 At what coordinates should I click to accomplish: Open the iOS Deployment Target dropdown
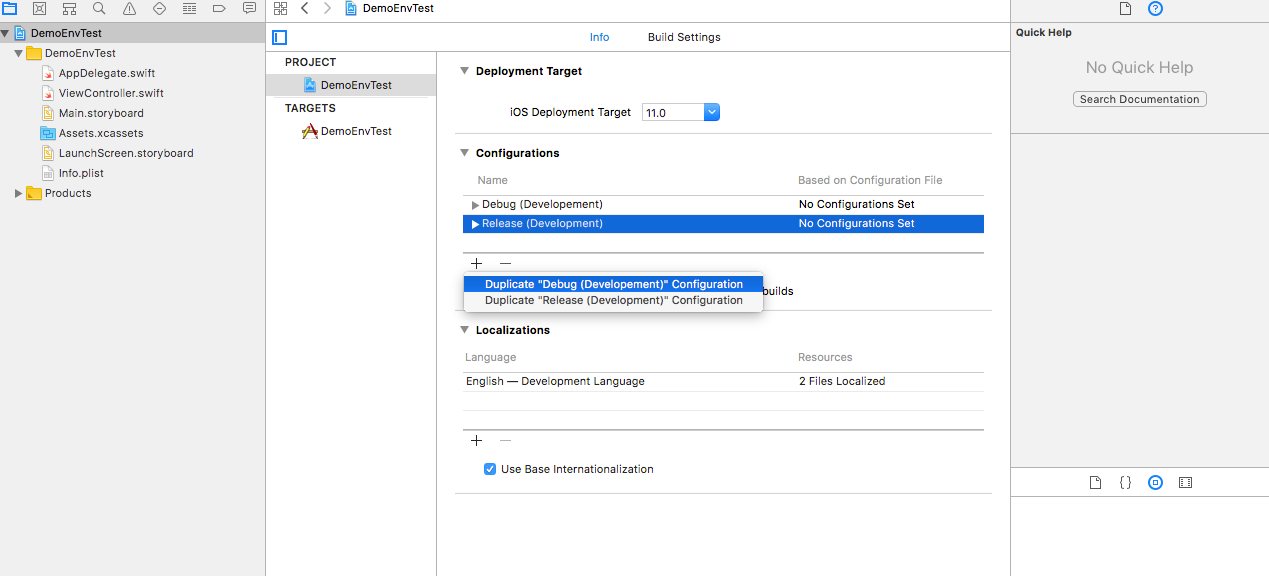[x=681, y=112]
